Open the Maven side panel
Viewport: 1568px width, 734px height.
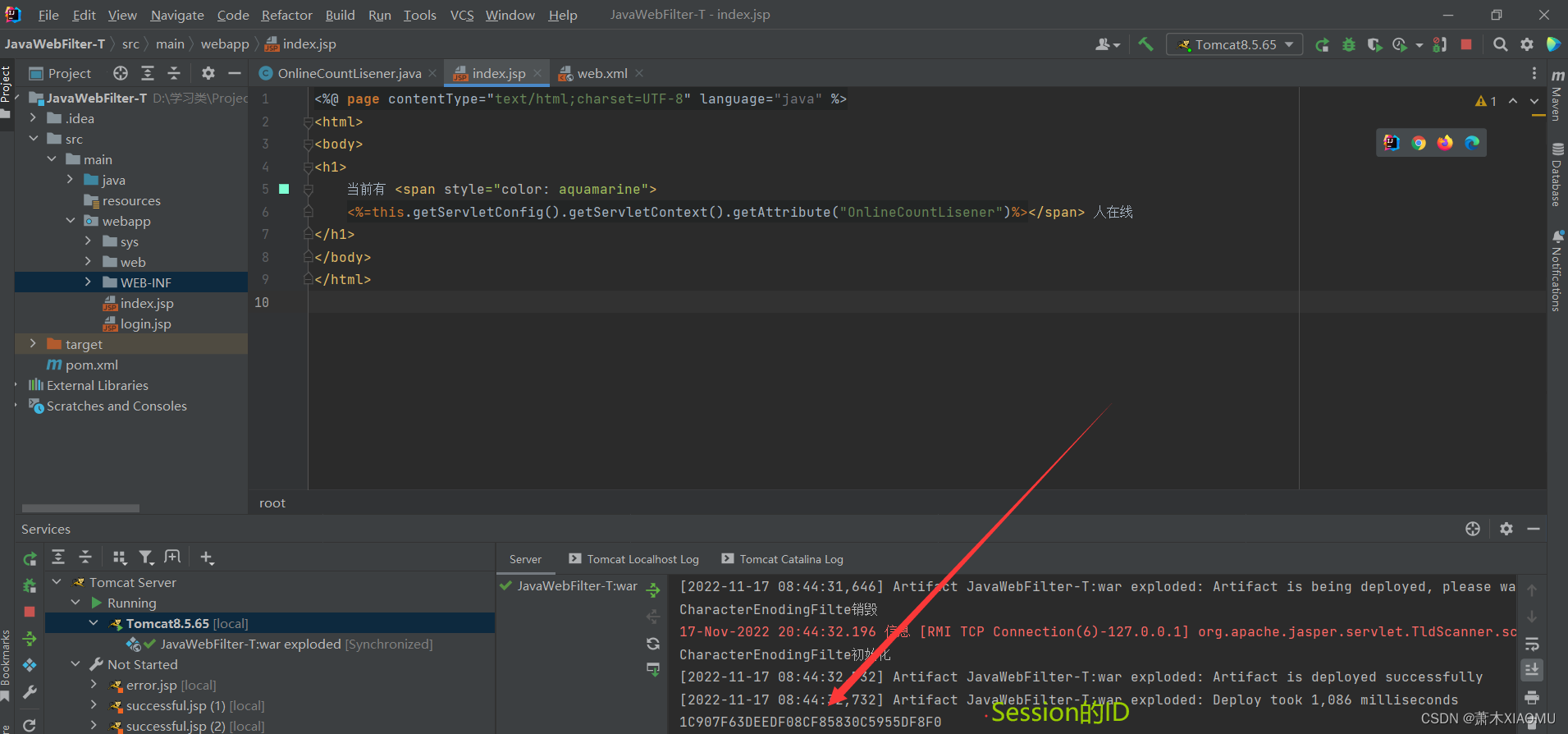(x=1557, y=95)
